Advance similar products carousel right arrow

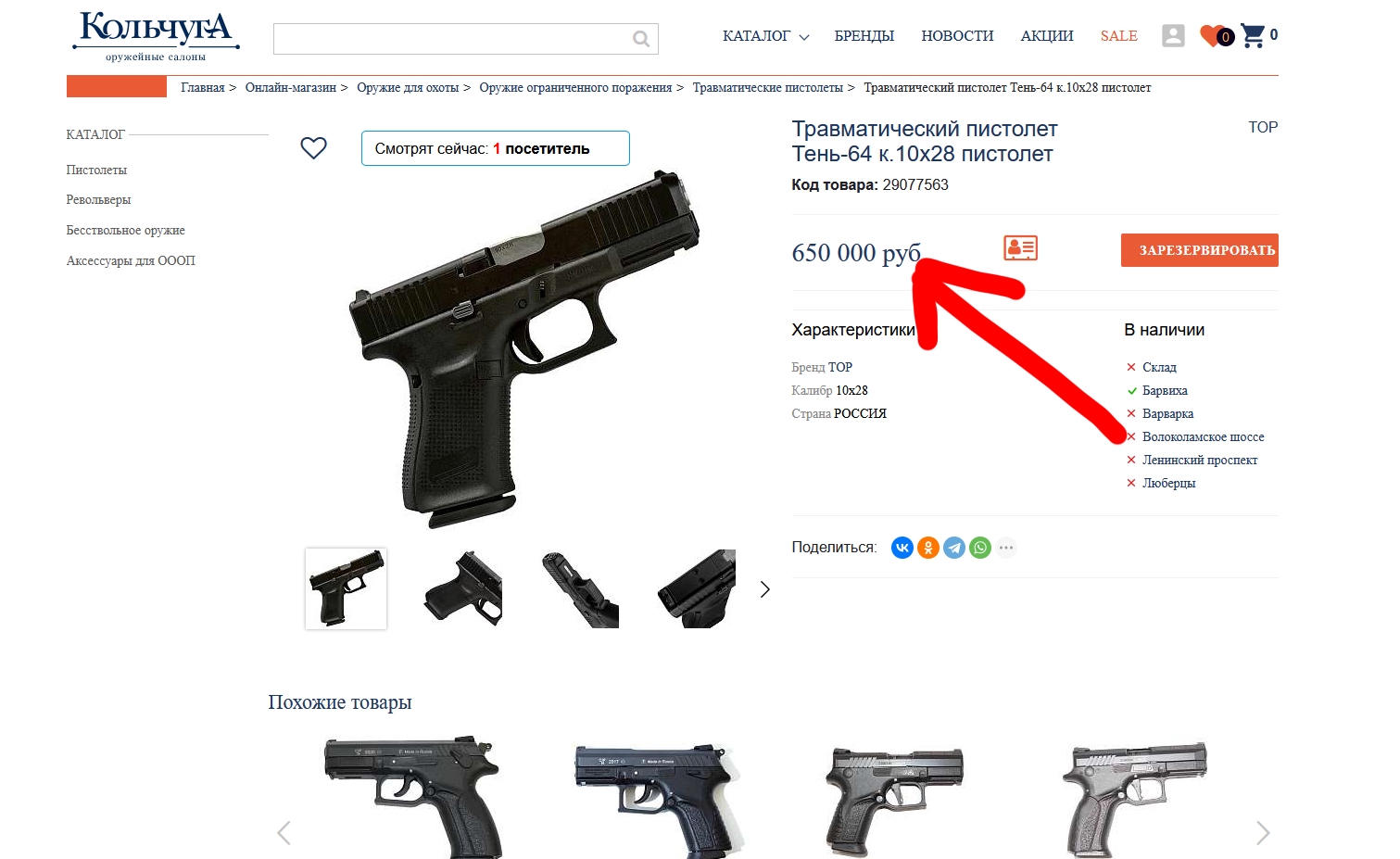[1262, 833]
